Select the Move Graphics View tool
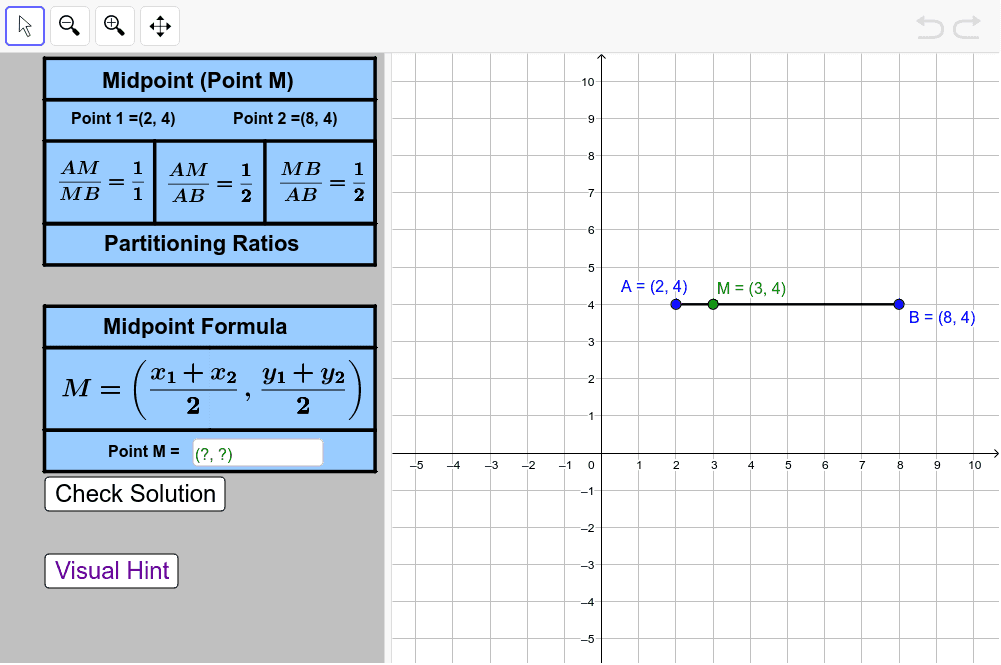This screenshot has height=665, width=1001. coord(159,25)
